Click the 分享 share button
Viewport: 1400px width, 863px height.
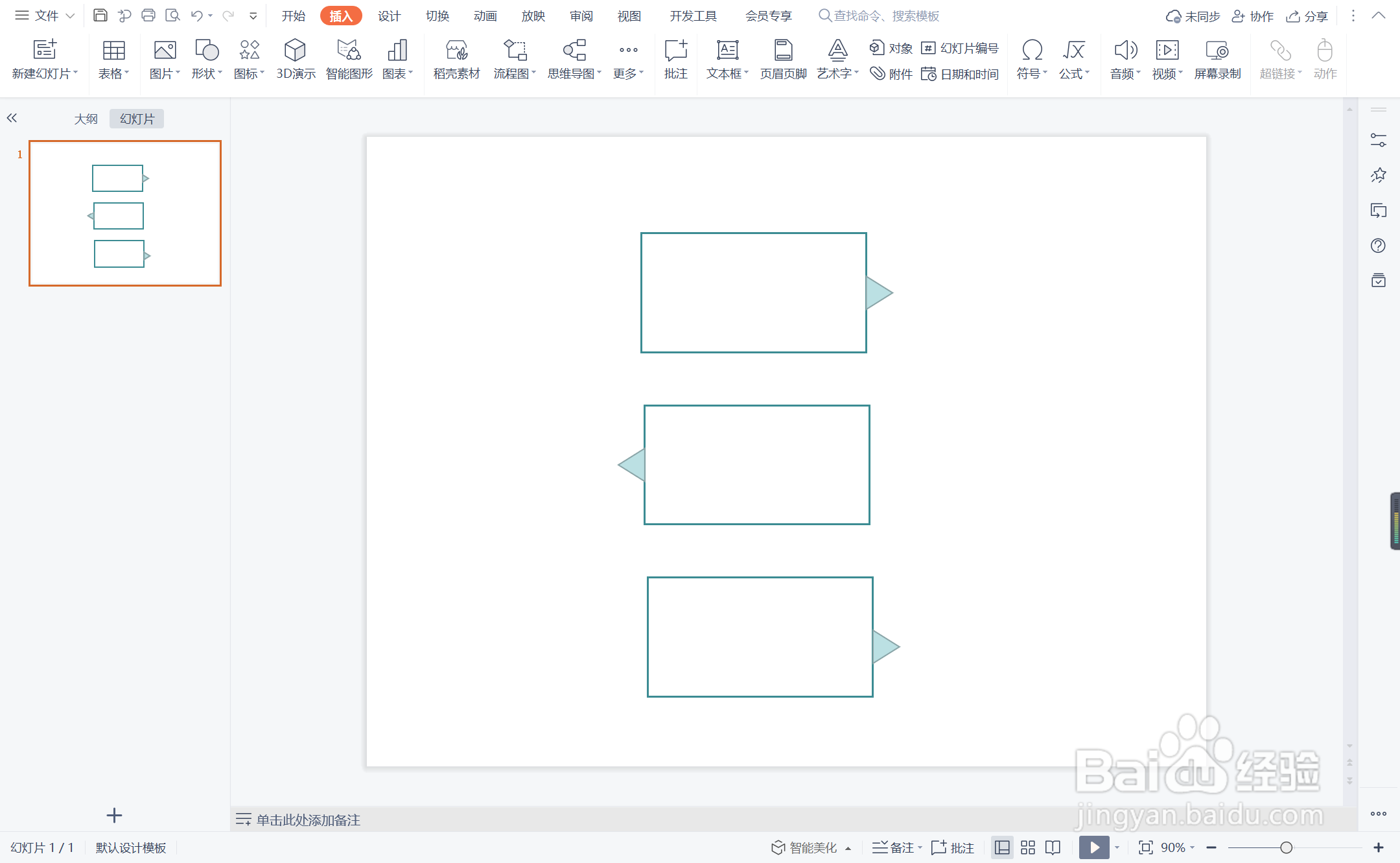(1307, 16)
